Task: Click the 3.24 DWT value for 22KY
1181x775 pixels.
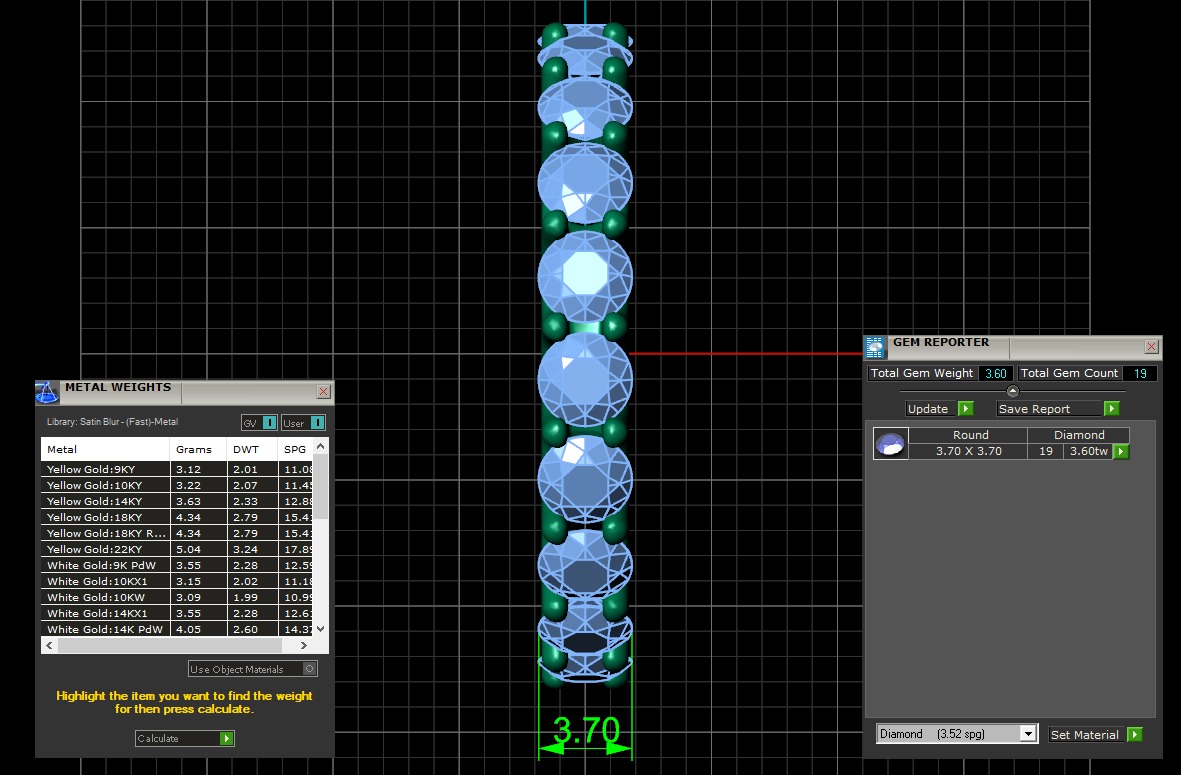Action: pos(246,549)
